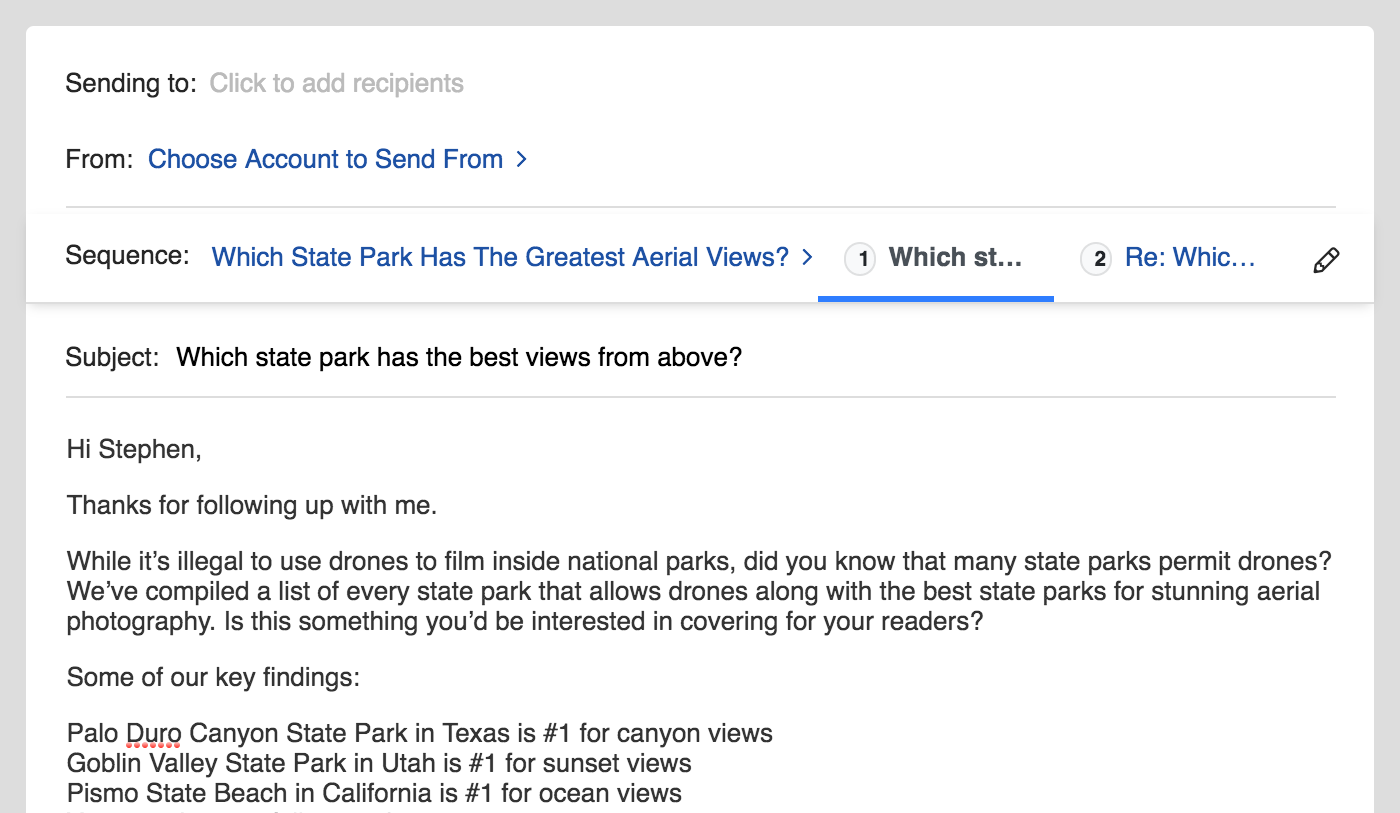Click the pencil edit icon
1400x813 pixels.
(1325, 260)
